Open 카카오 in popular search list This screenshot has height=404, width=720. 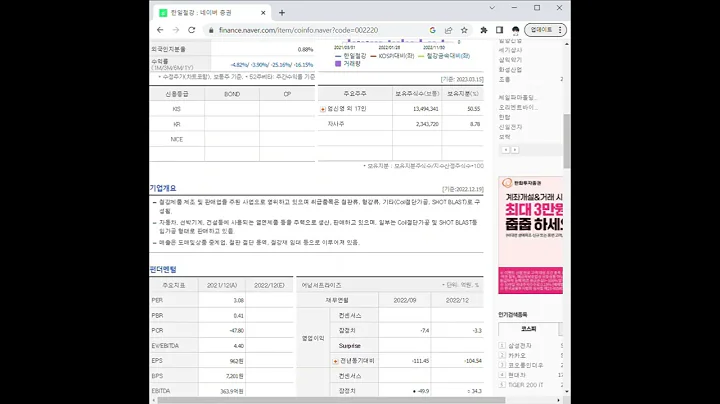[517, 355]
